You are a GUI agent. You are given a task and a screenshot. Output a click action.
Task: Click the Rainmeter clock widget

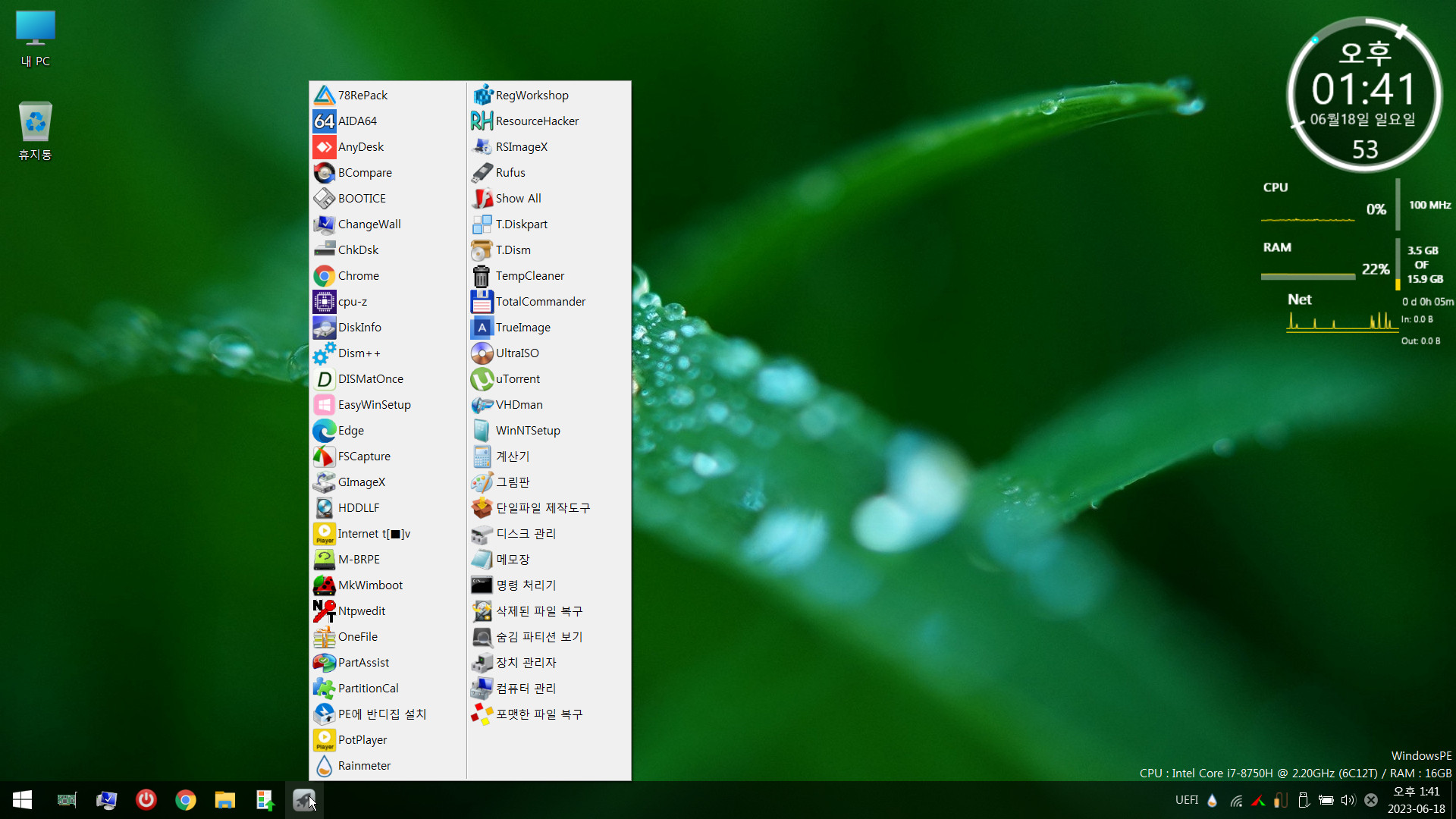click(x=1364, y=95)
